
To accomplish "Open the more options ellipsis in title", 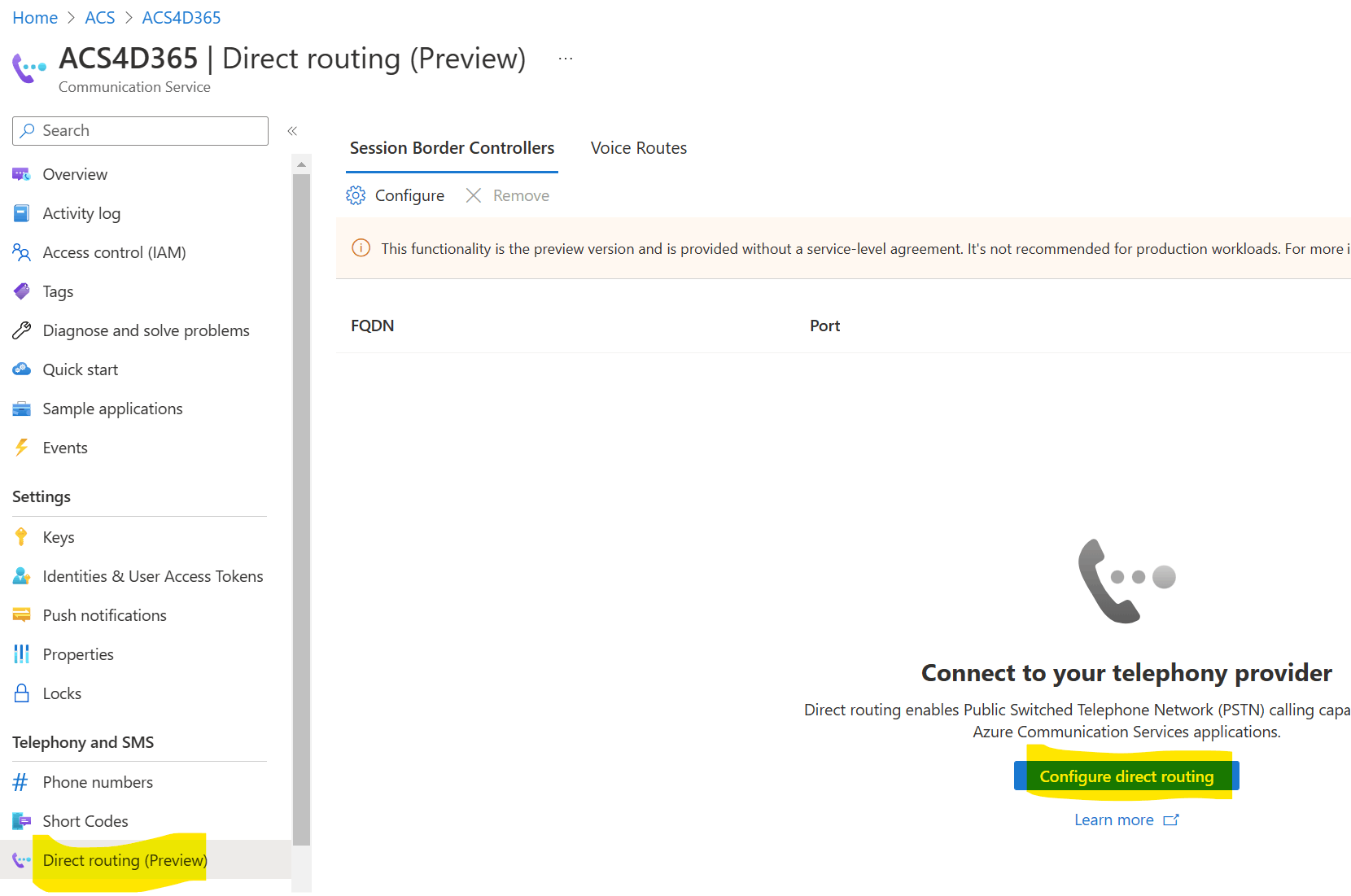I will pos(566,59).
